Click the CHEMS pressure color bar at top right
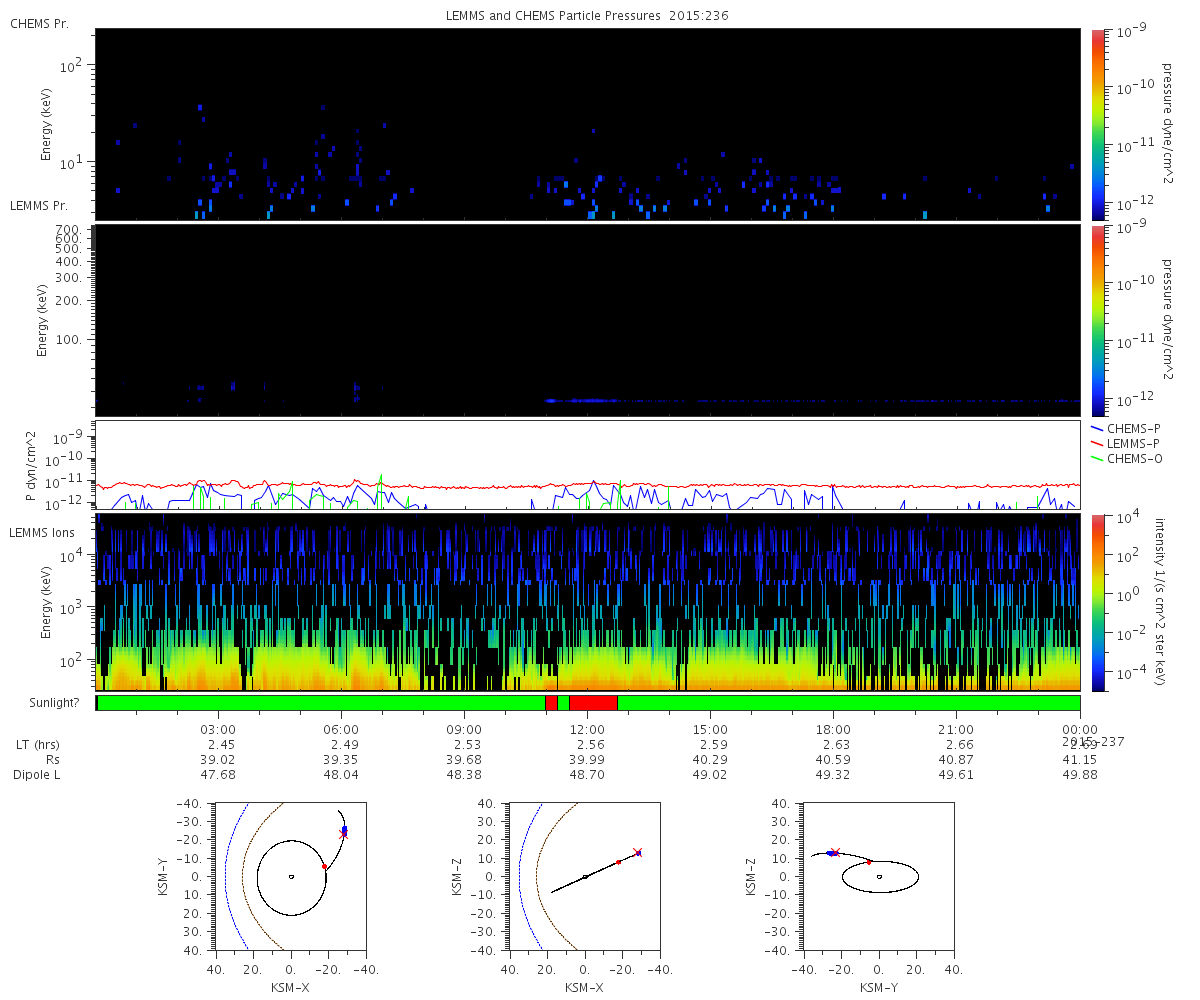The width and height of the screenshot is (1200, 1000). tap(1097, 124)
